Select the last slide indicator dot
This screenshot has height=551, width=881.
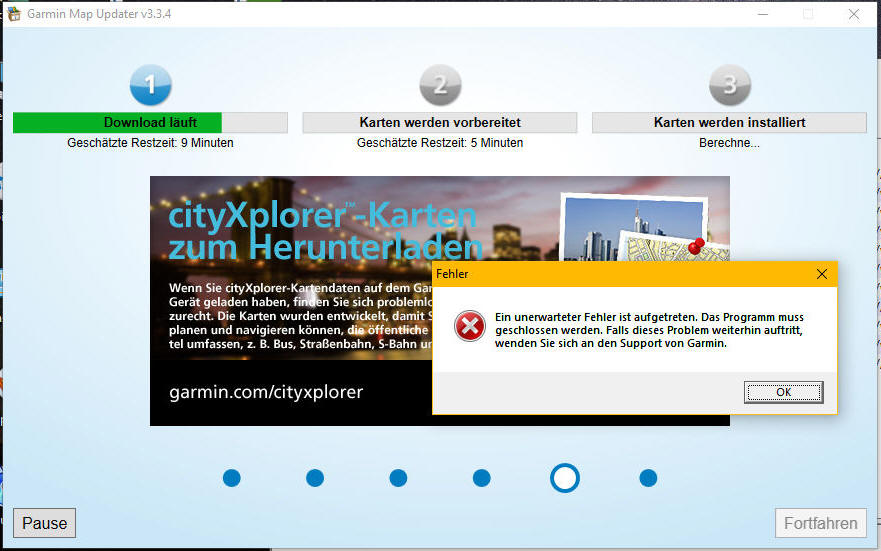[648, 478]
